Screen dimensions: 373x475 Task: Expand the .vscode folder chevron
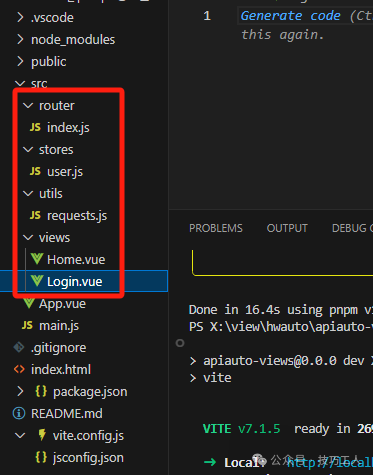(x=20, y=17)
